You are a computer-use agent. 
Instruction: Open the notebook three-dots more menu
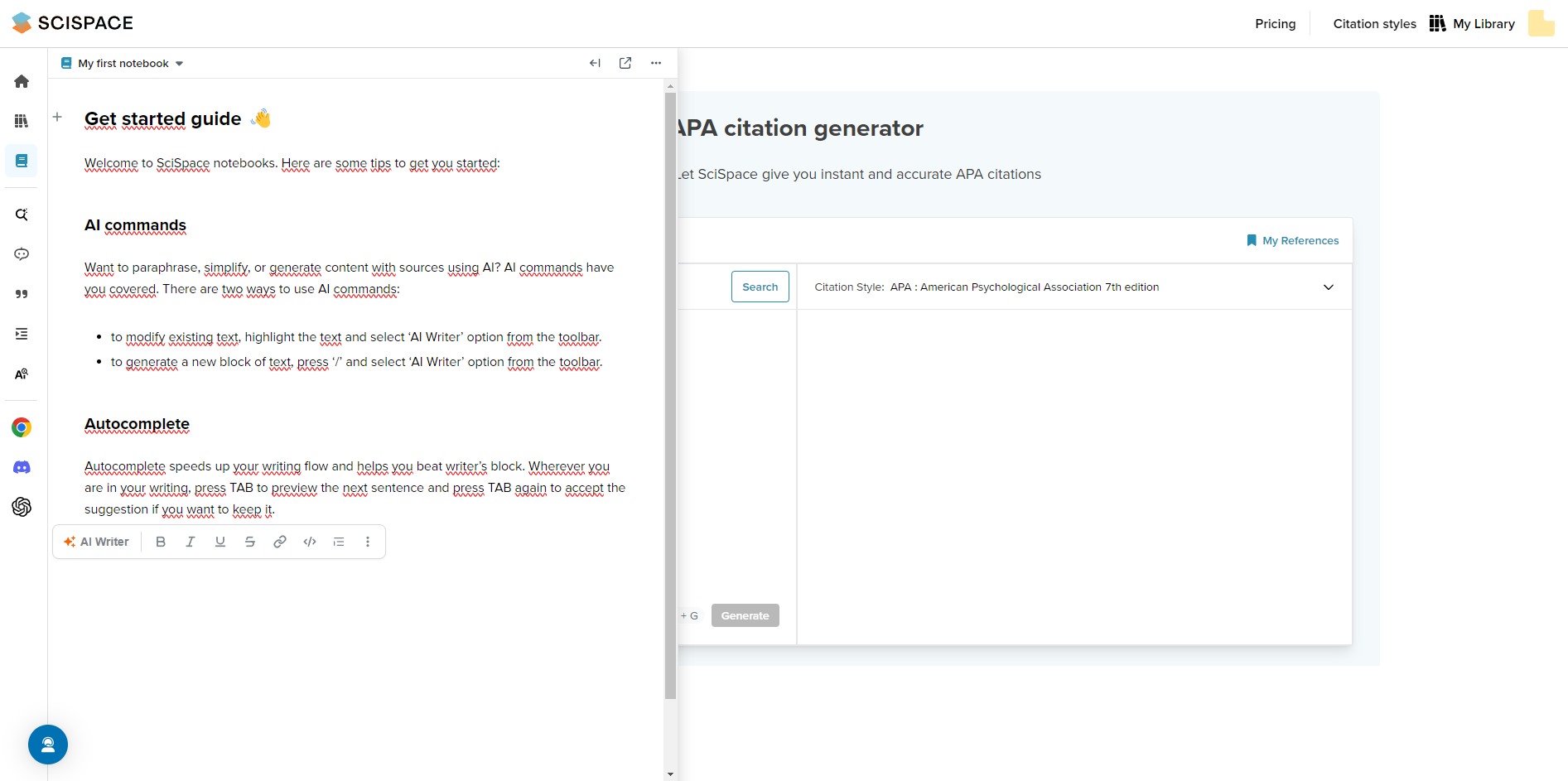click(x=656, y=63)
